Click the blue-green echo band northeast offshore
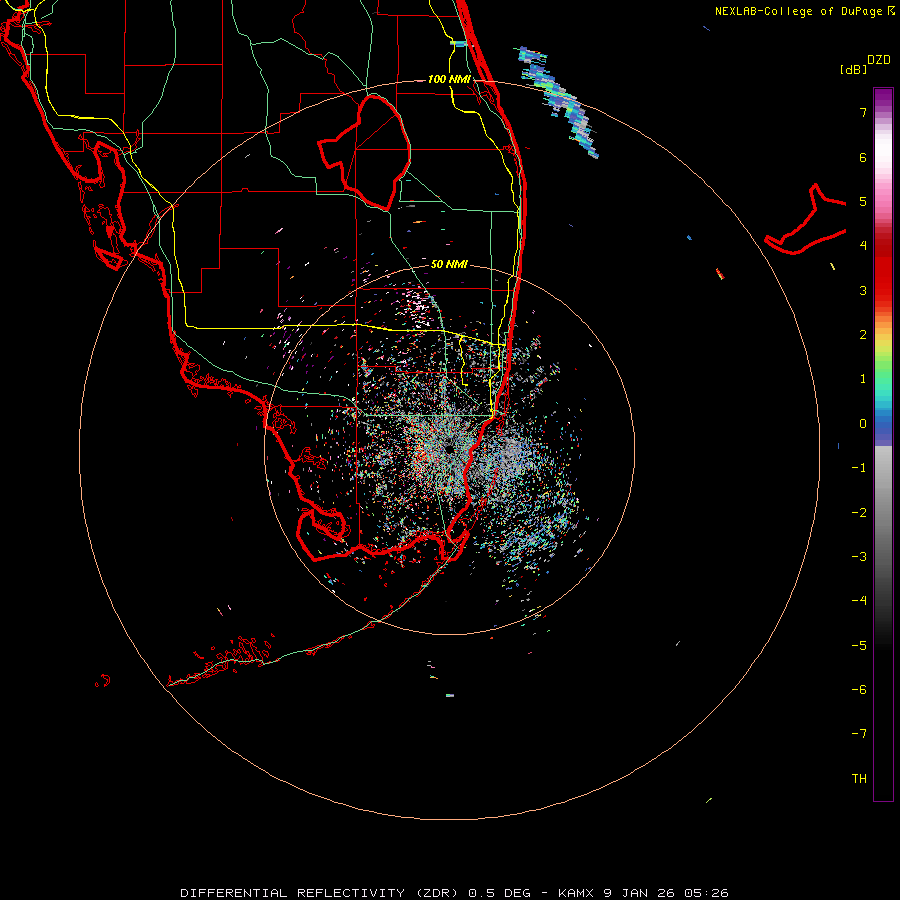Screen dimensions: 900x900 (x=558, y=102)
